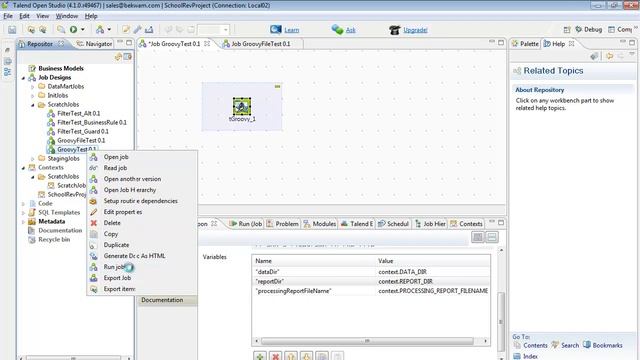The width and height of the screenshot is (640, 360).
Task: Expand the StagingJobs folder
Action: (x=33, y=158)
